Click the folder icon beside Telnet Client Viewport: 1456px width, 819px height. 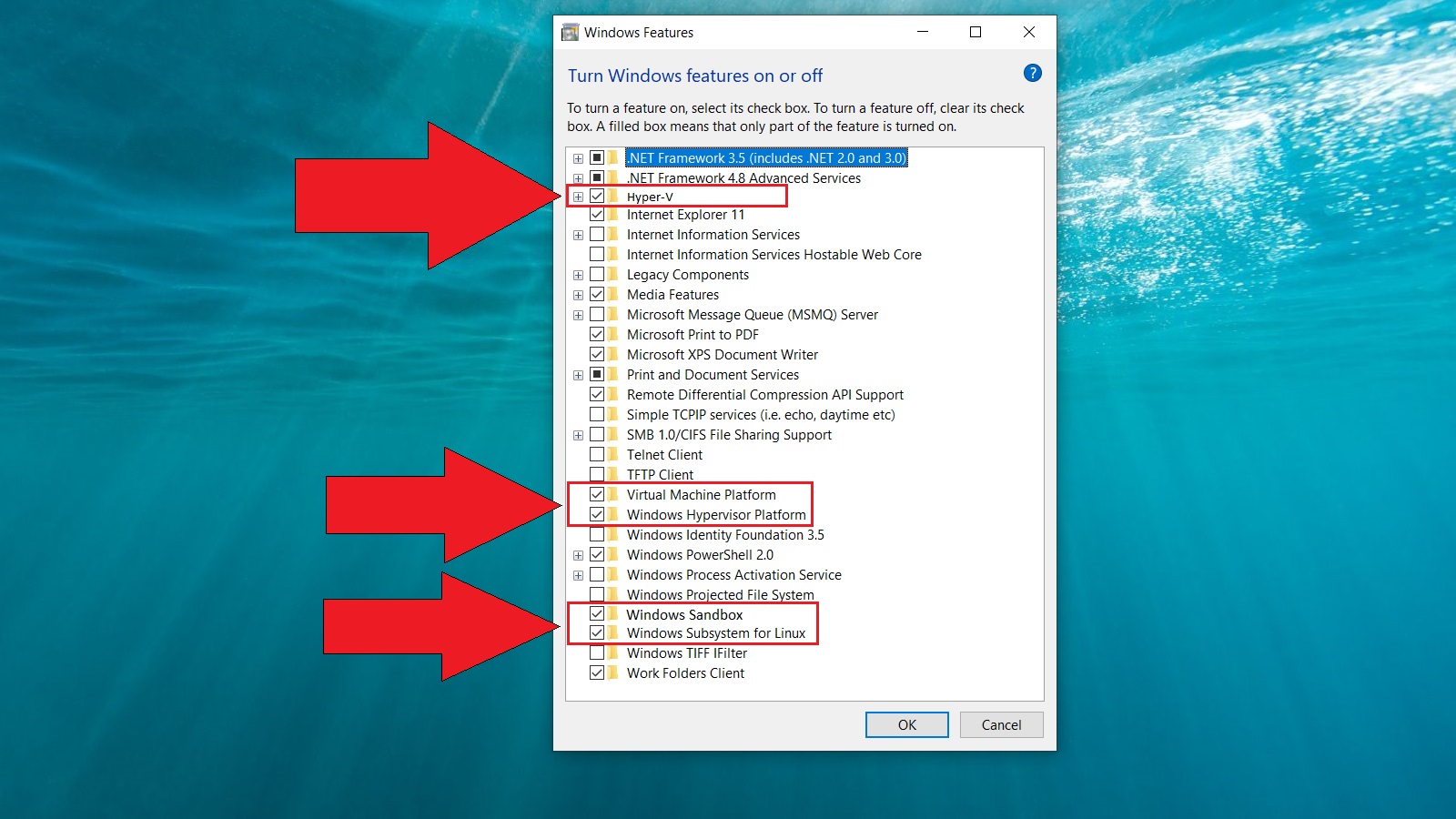pos(614,455)
